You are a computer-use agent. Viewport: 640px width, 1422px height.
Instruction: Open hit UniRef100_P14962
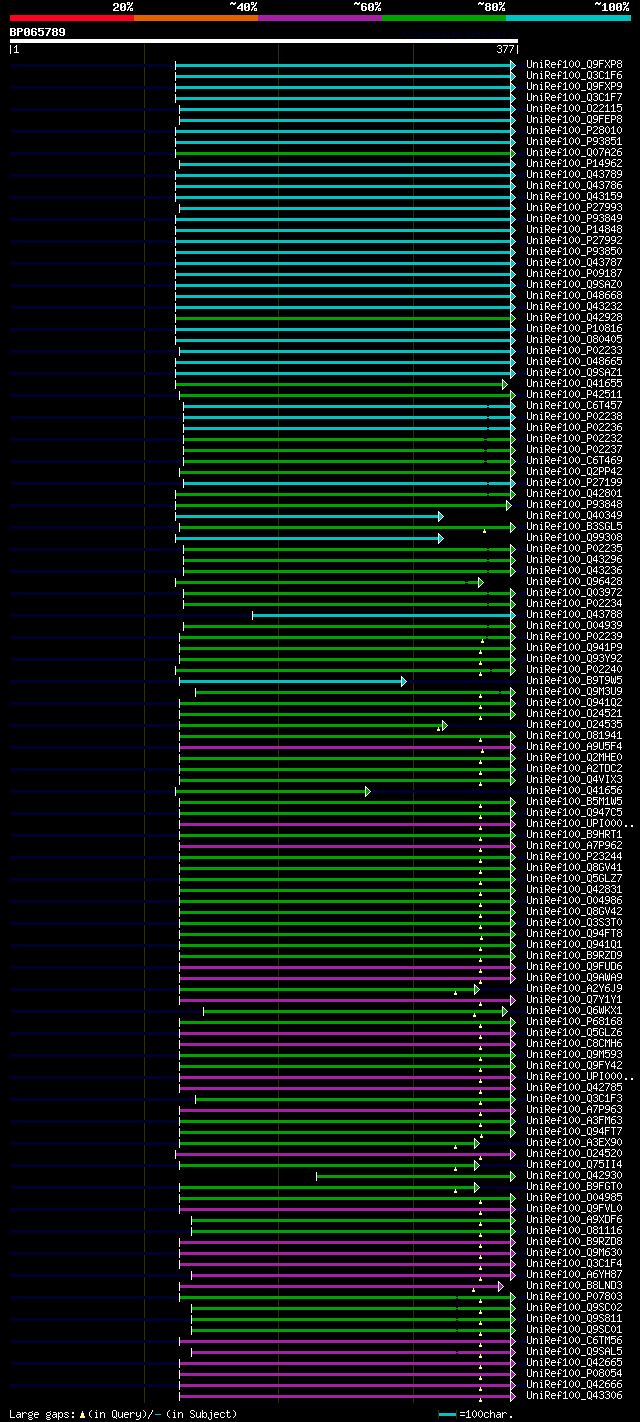pyautogui.click(x=574, y=164)
